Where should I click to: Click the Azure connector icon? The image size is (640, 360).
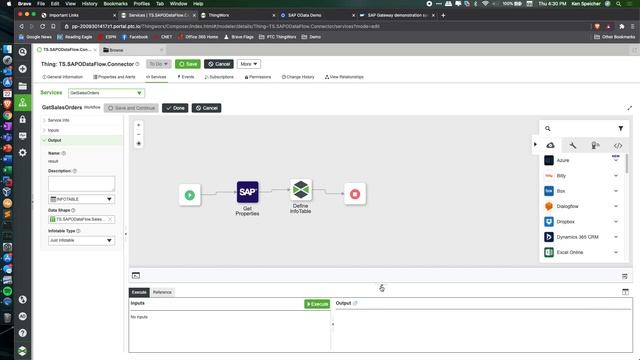[549, 160]
